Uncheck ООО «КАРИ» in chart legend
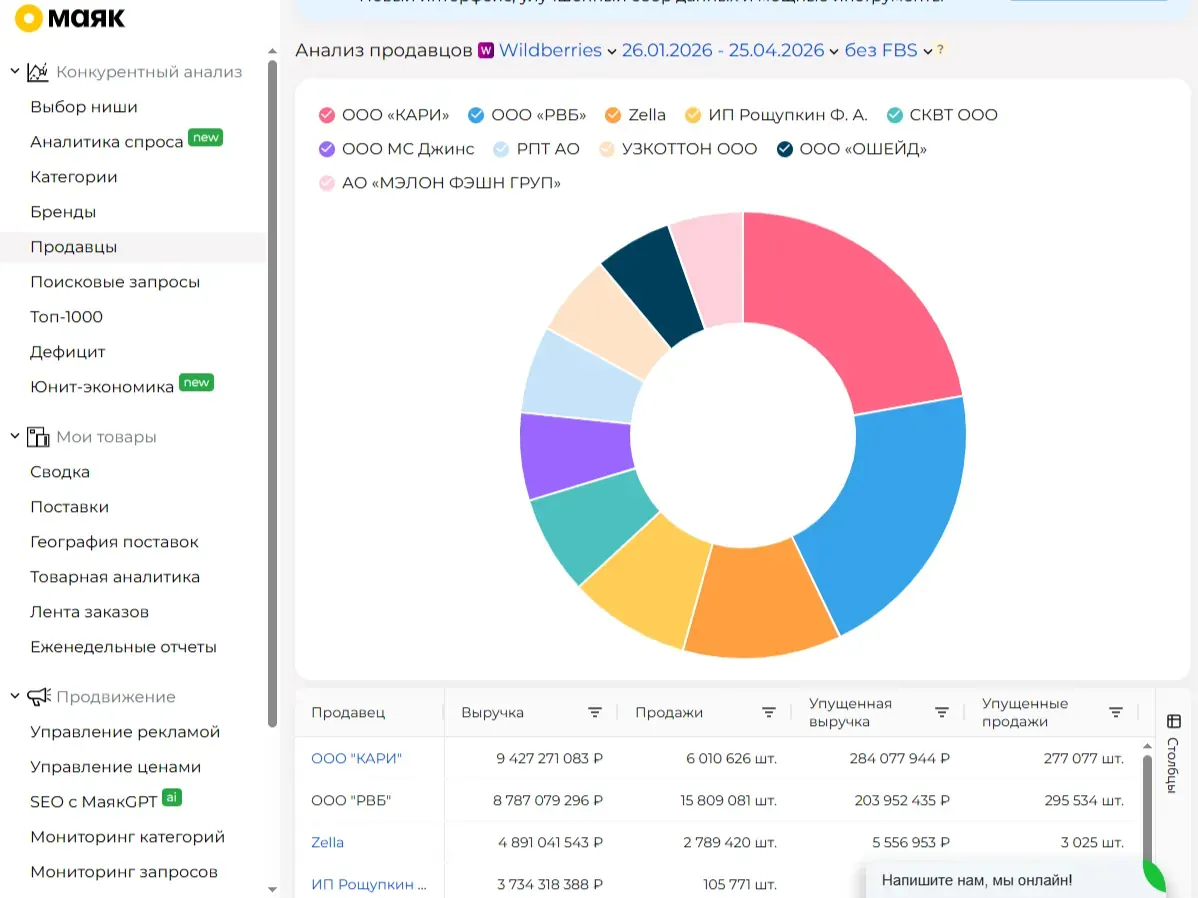Viewport: 1198px width, 898px height. (x=327, y=115)
